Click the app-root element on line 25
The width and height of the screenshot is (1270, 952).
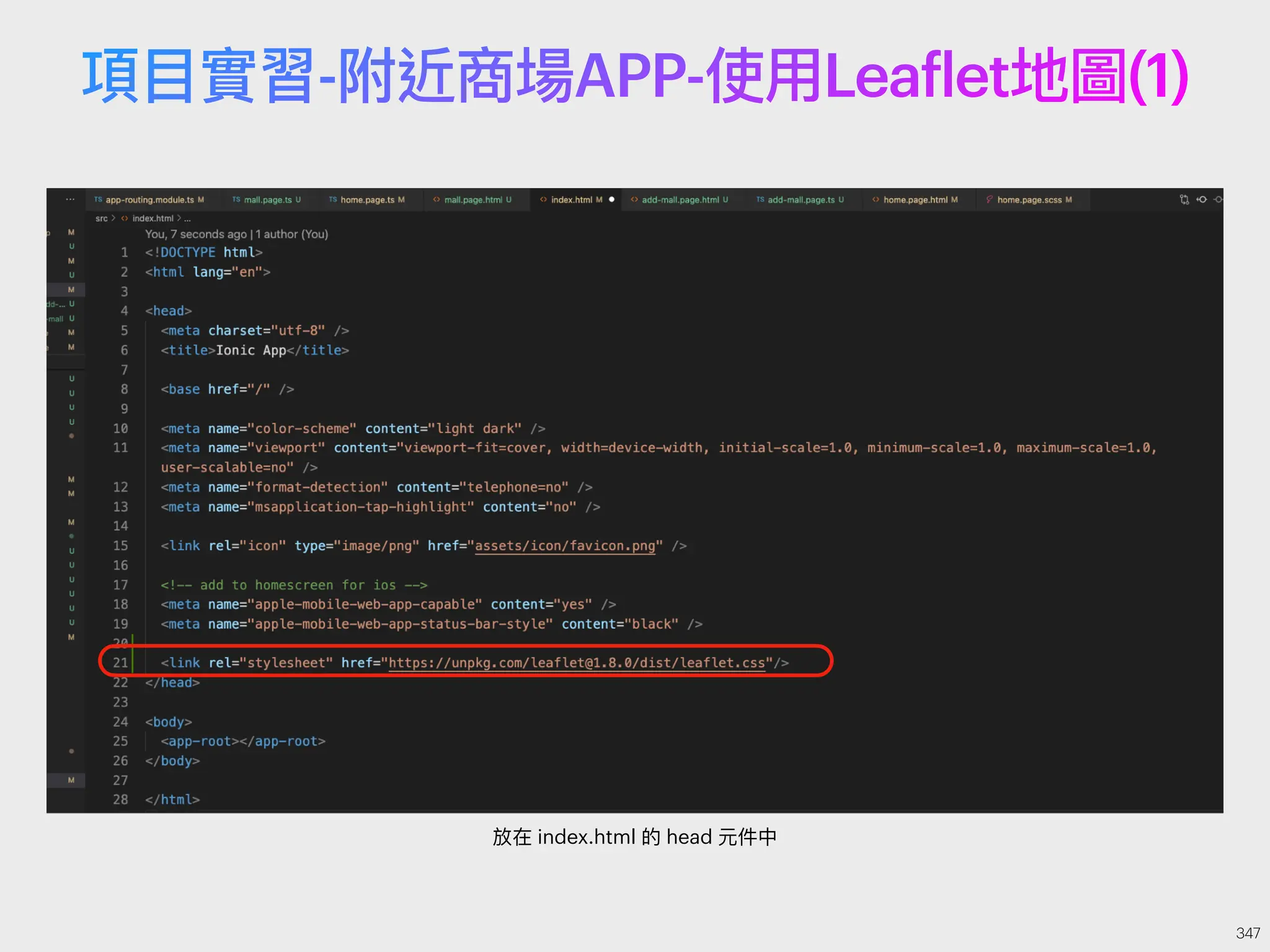coord(243,741)
